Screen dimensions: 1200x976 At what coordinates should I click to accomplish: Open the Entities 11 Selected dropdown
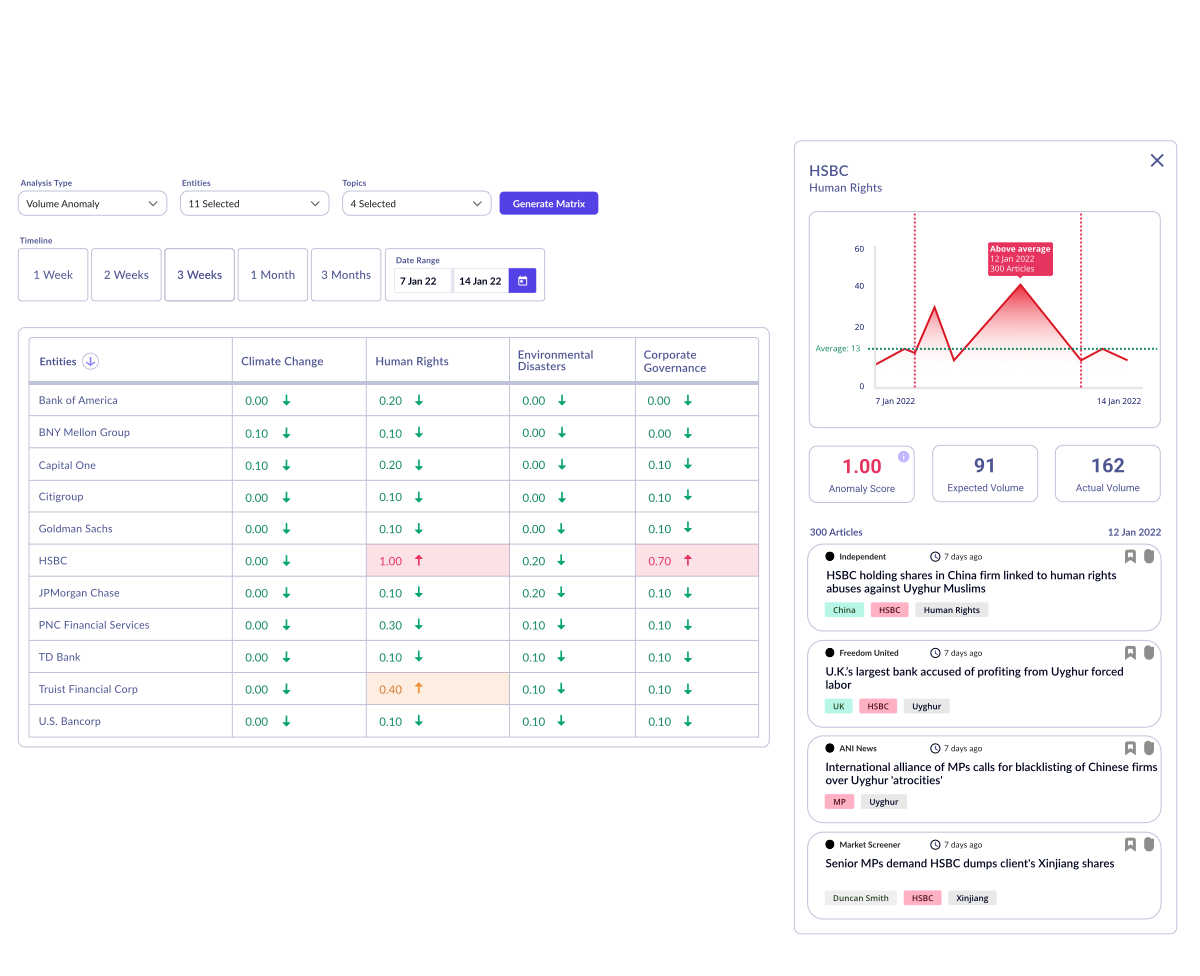(x=255, y=203)
